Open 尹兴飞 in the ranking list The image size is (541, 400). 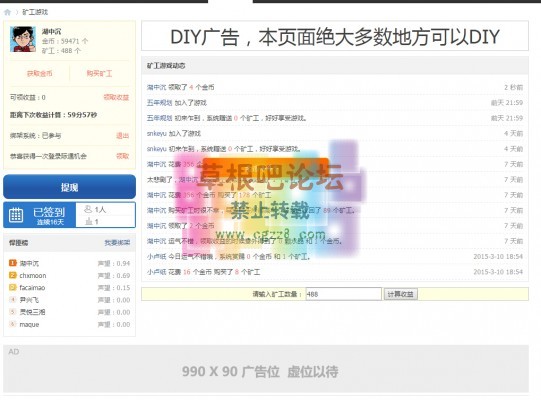click(29, 300)
